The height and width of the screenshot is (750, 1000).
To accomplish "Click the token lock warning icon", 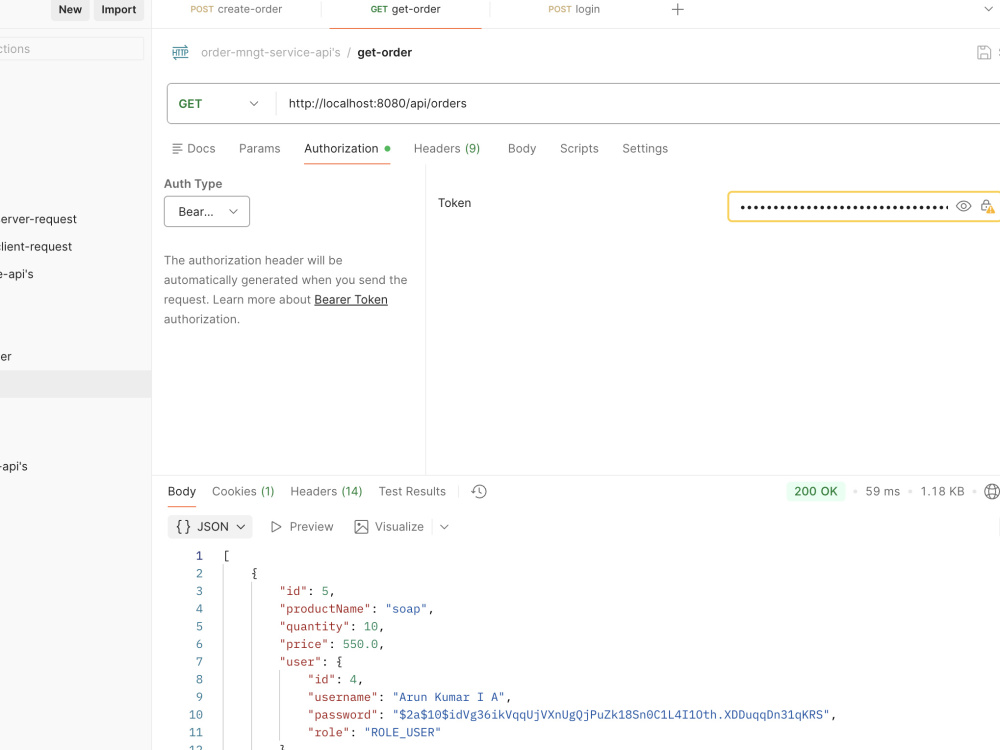I will coord(987,206).
